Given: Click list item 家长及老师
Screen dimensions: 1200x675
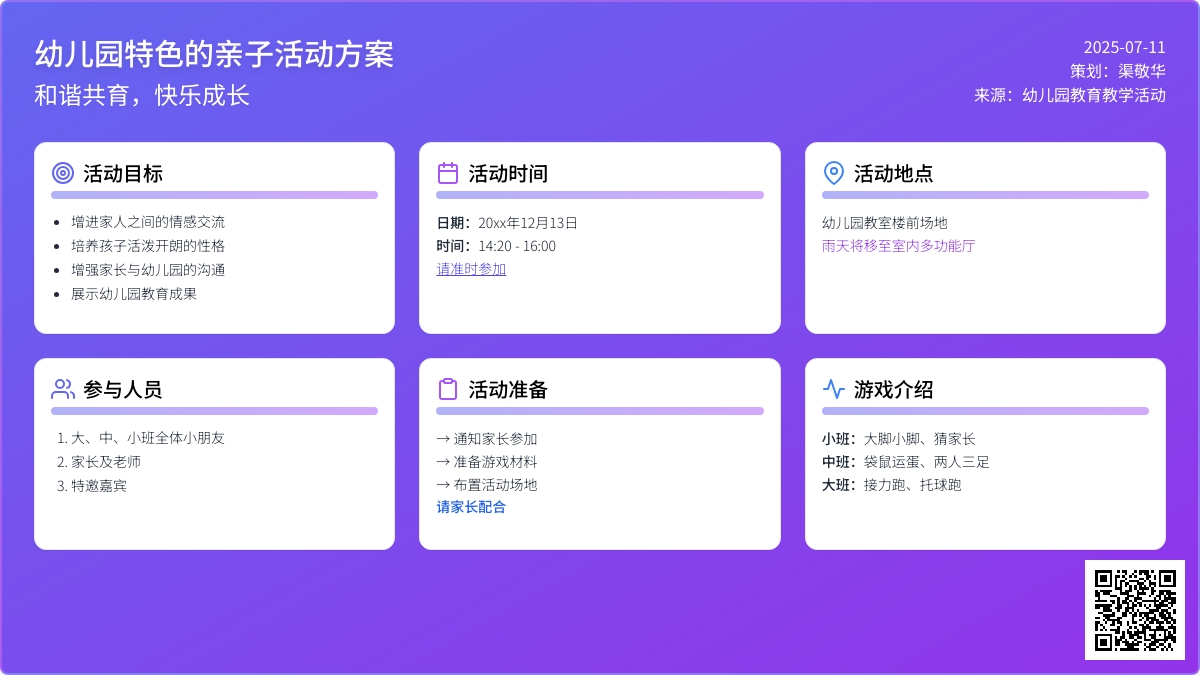Looking at the screenshot, I should (x=106, y=462).
